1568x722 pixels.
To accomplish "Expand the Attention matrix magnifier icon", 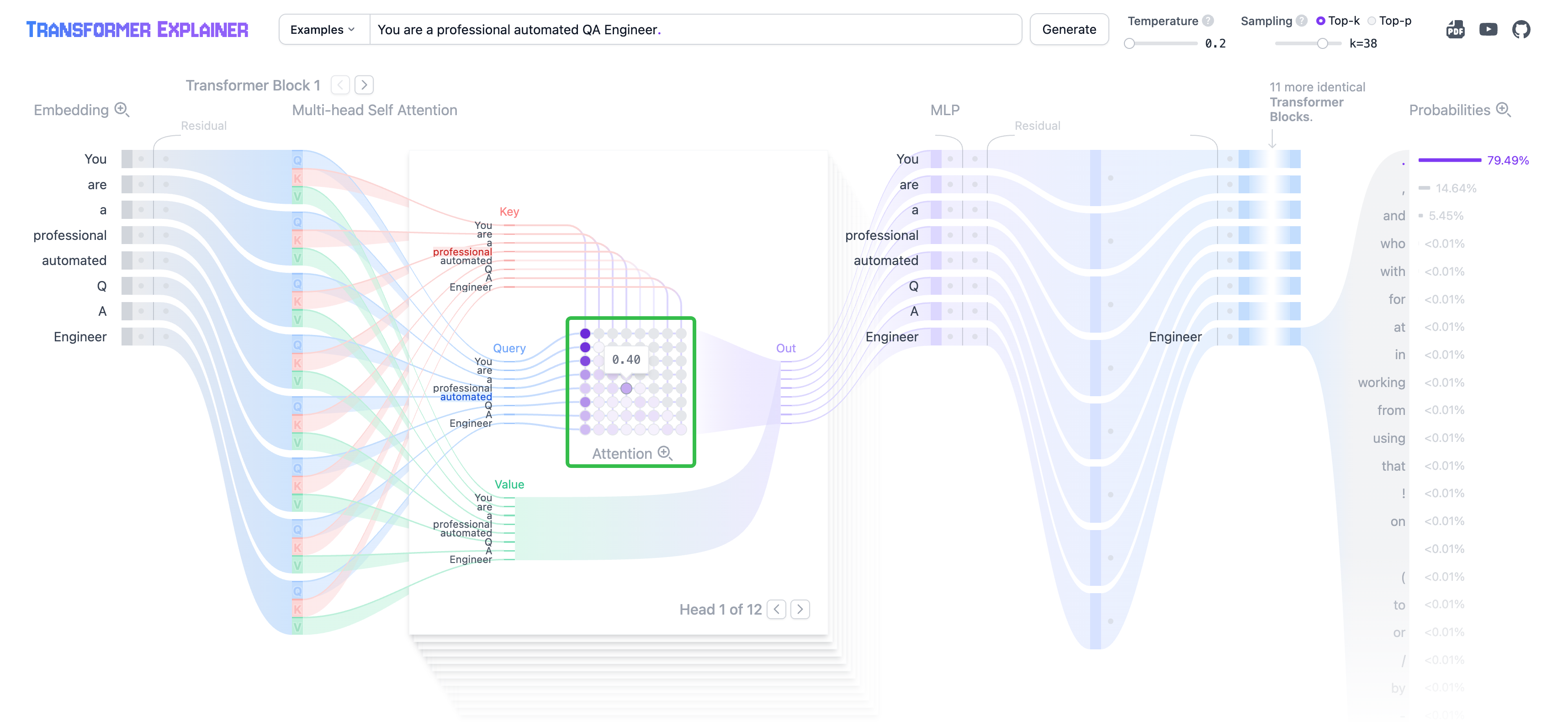I will [x=665, y=453].
